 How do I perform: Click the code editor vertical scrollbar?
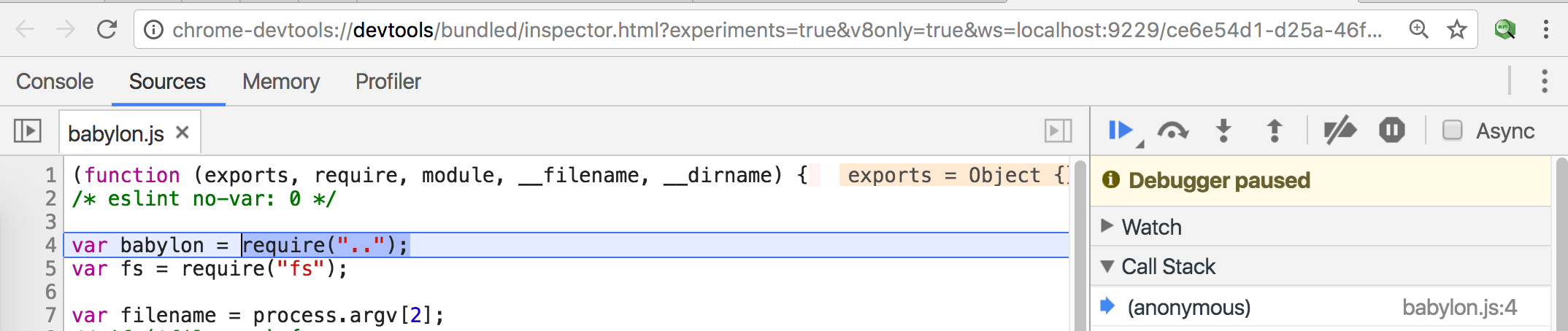(1080, 244)
